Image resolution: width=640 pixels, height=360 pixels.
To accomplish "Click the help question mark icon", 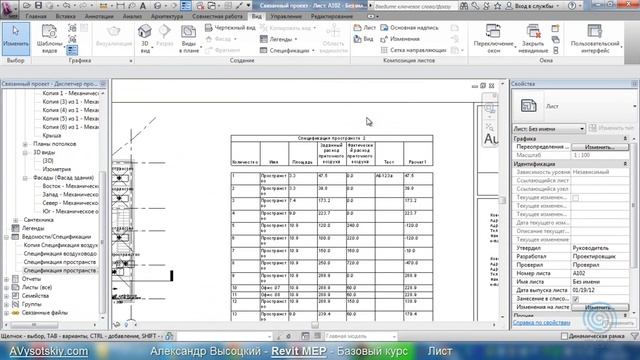I will pyautogui.click(x=572, y=6).
